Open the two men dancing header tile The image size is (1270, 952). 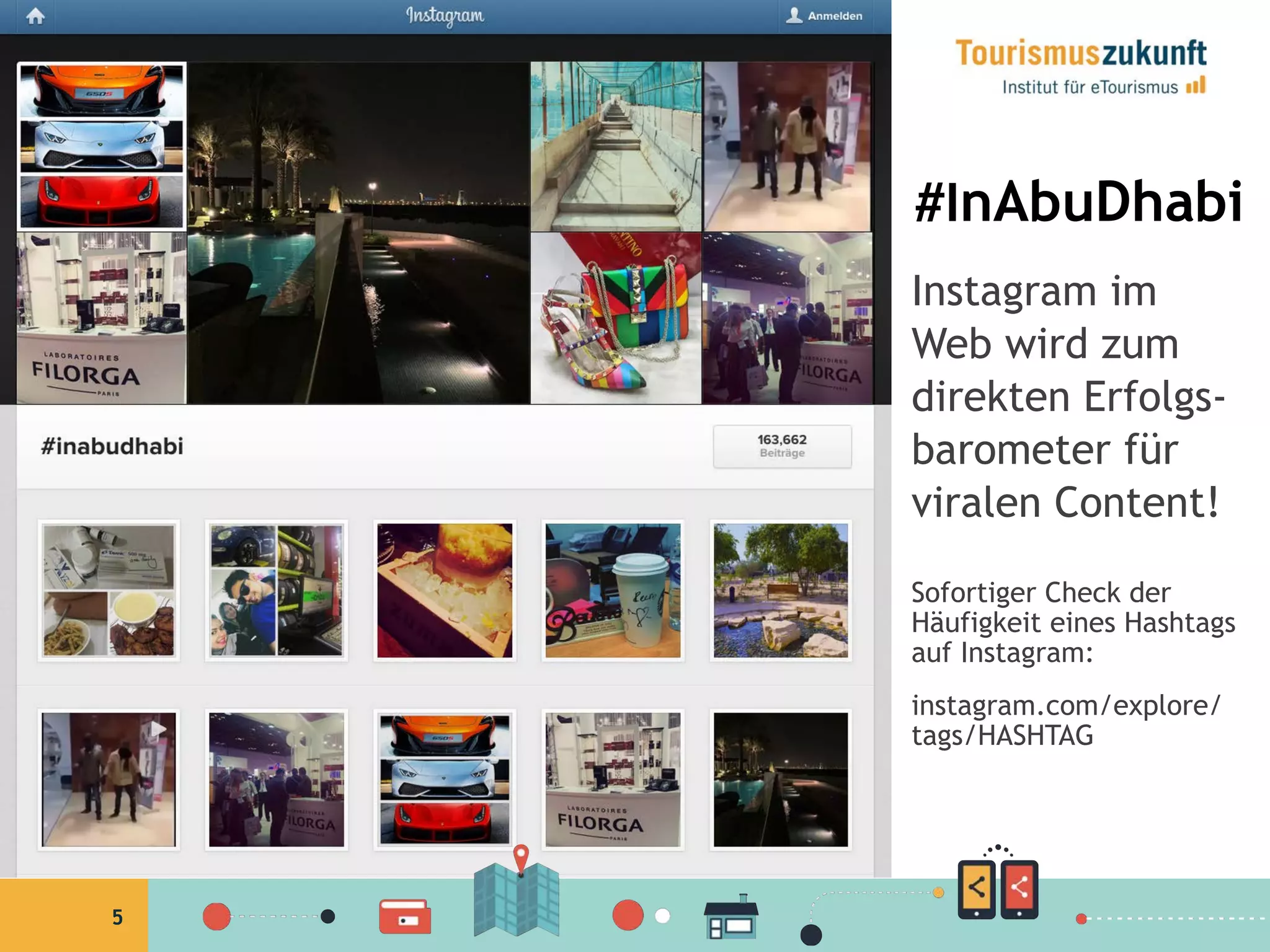click(x=787, y=146)
